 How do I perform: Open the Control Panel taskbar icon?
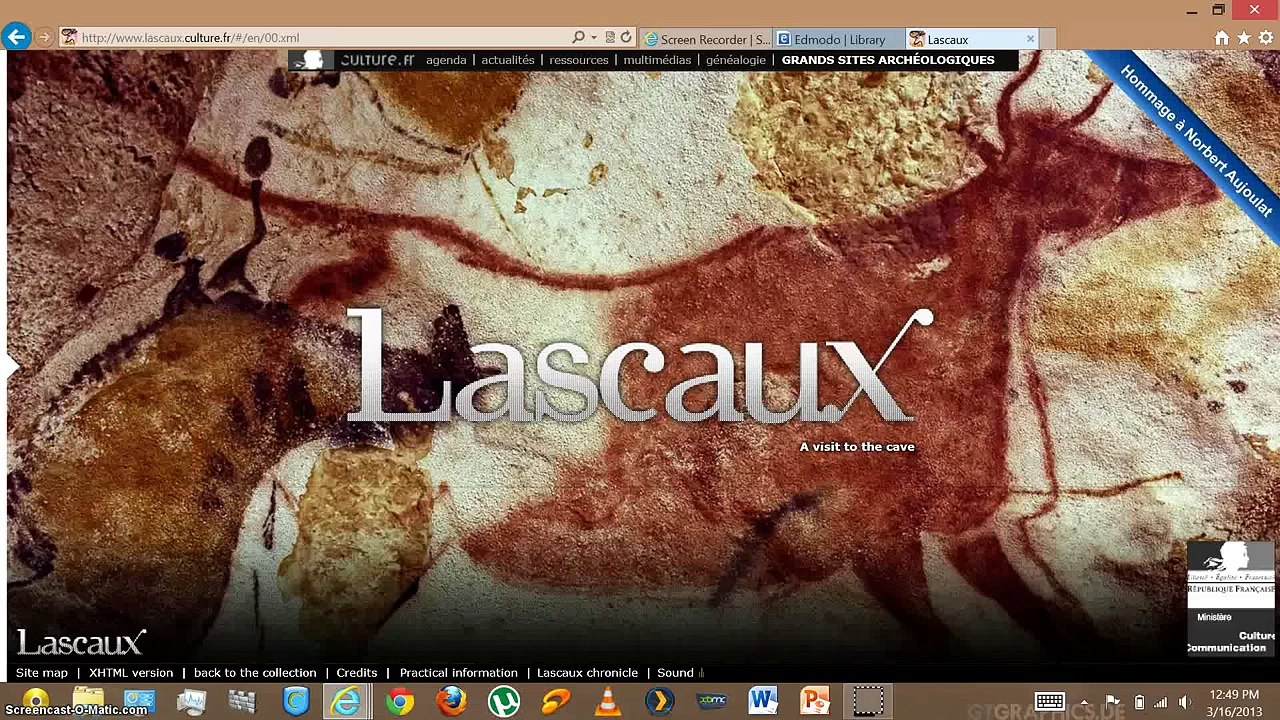(140, 702)
